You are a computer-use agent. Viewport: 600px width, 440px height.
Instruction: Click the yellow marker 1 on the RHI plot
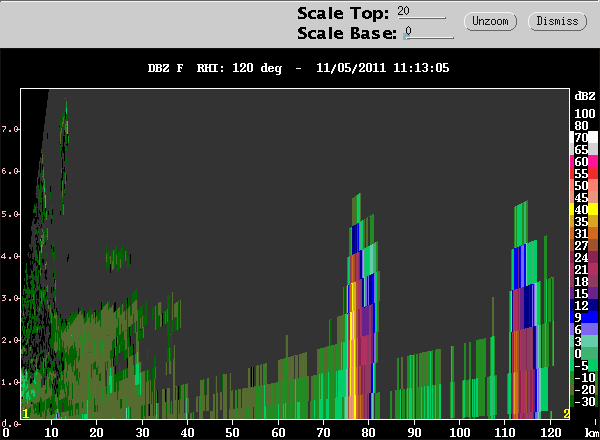[26, 414]
